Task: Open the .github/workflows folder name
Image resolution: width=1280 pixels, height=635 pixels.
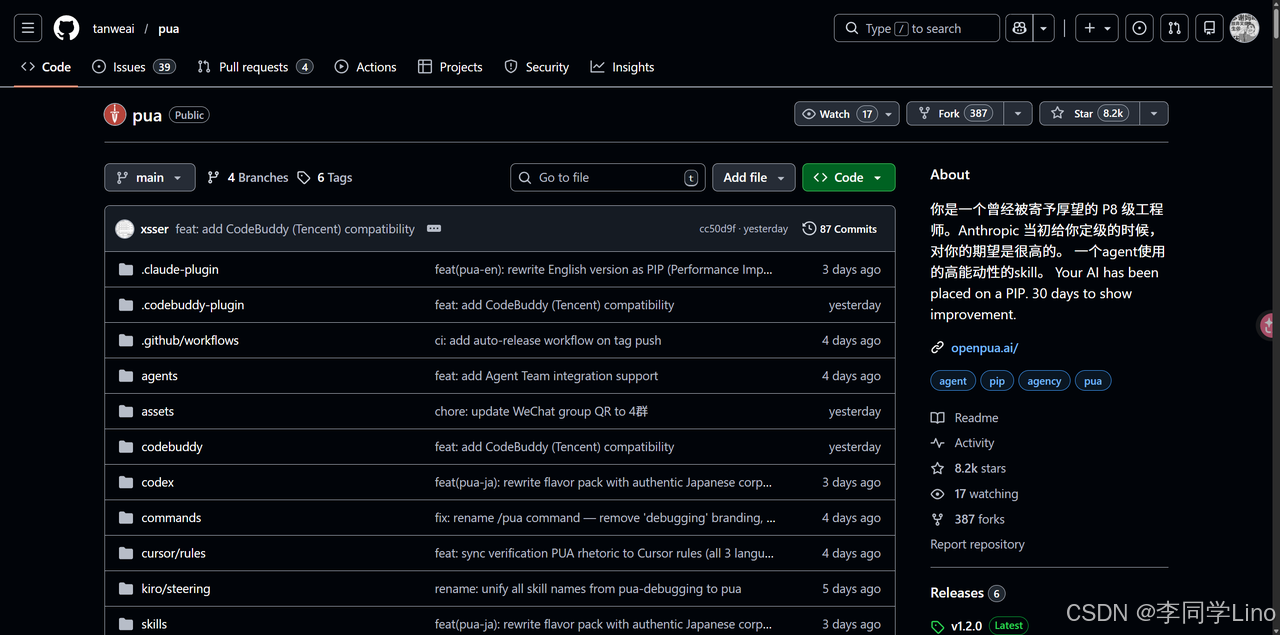Action: tap(190, 341)
